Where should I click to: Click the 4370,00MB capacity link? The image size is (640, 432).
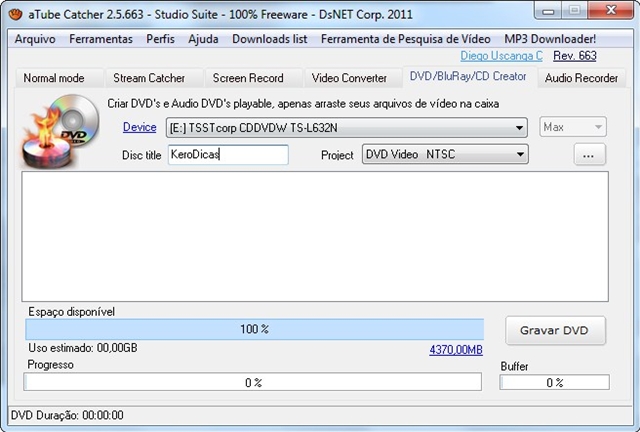(x=456, y=350)
